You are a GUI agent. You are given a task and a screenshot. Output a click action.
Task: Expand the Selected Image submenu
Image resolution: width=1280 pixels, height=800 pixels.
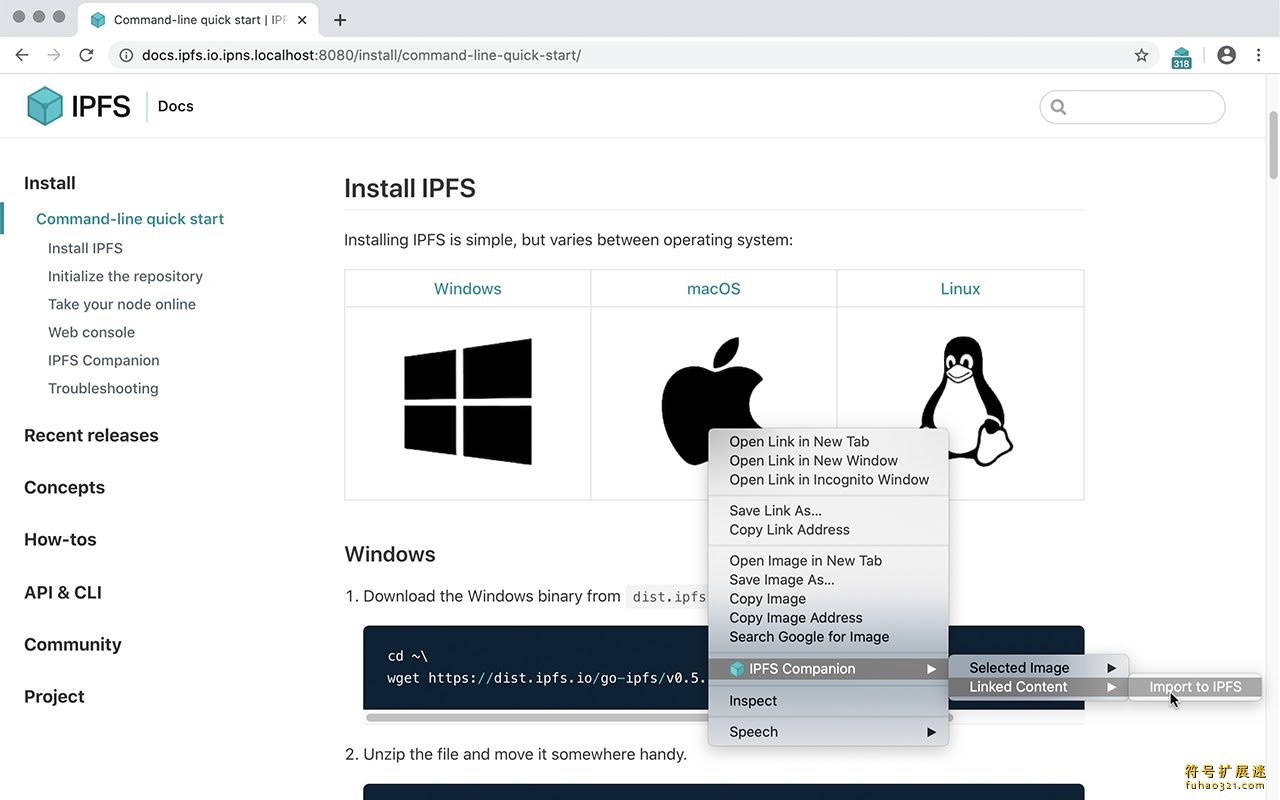pyautogui.click(x=1039, y=667)
